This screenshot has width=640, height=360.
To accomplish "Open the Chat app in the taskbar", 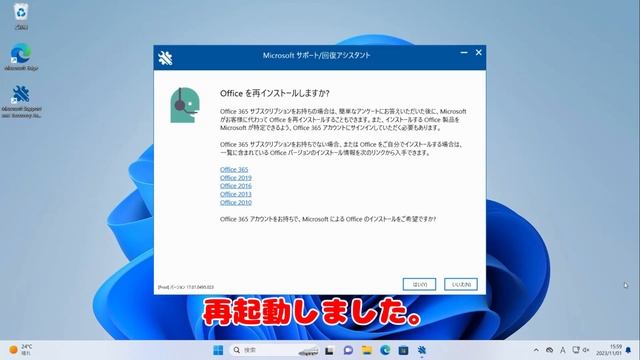I will 348,350.
